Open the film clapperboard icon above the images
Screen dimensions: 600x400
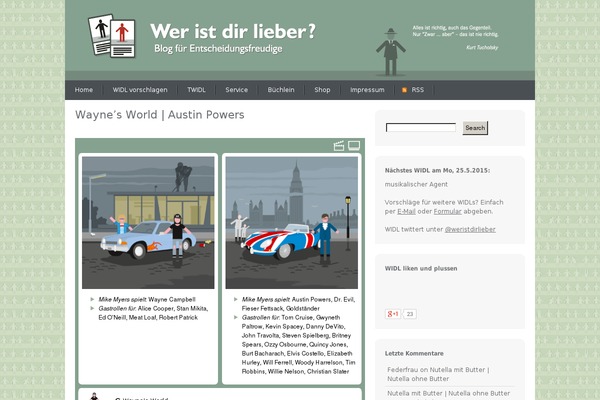click(339, 146)
